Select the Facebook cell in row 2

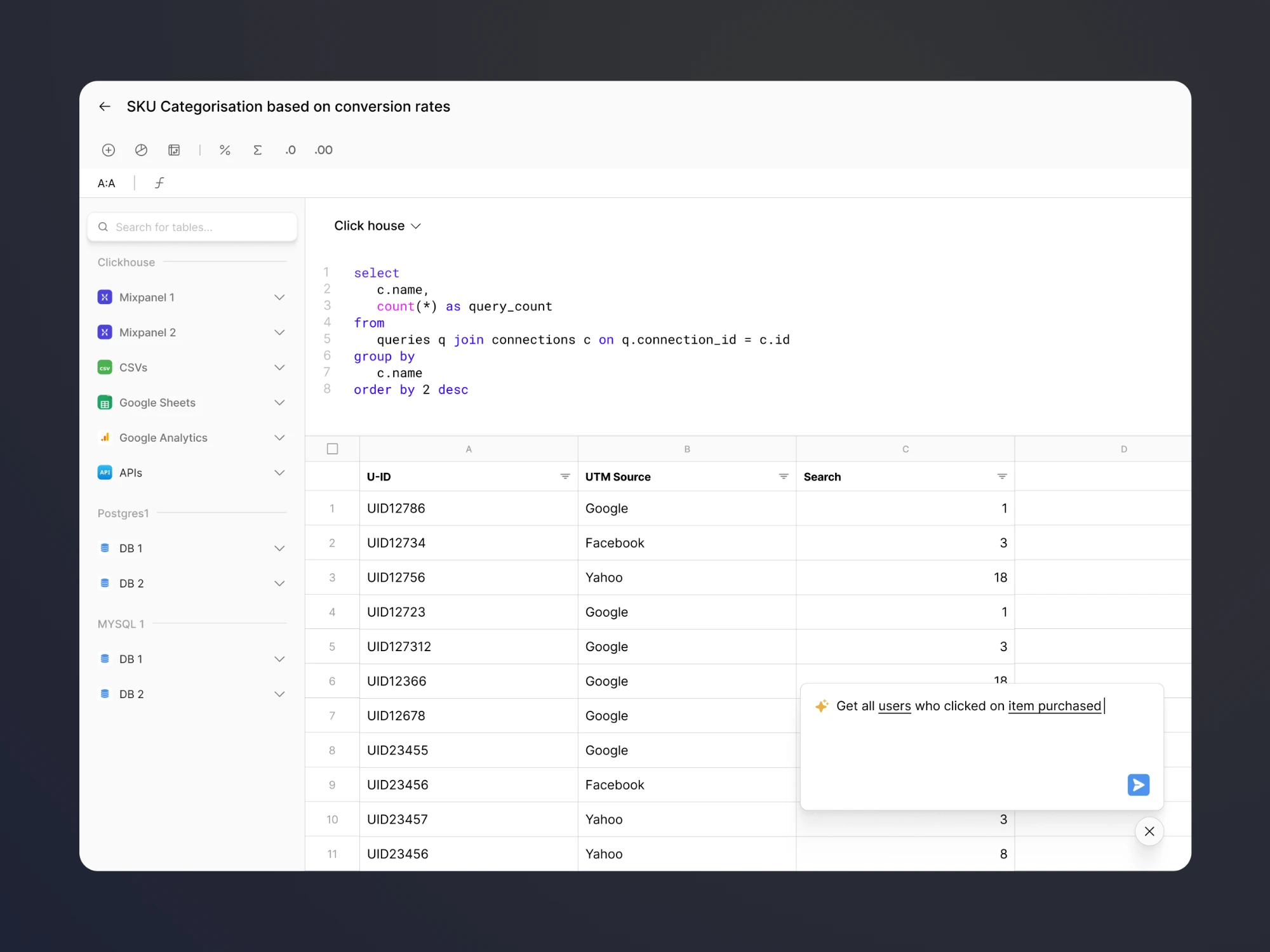[687, 543]
